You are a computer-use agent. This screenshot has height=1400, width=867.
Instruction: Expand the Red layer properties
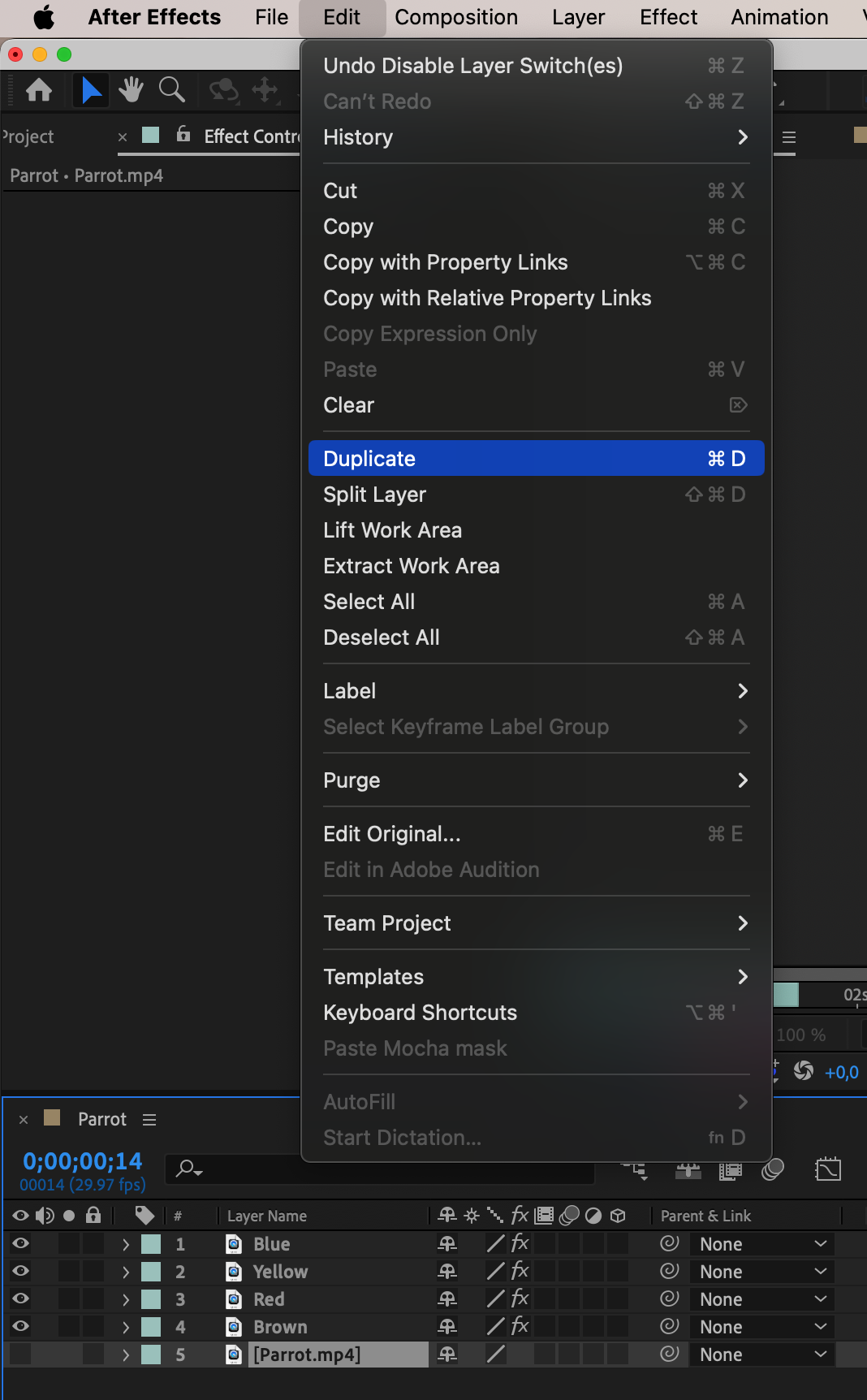click(x=126, y=1298)
